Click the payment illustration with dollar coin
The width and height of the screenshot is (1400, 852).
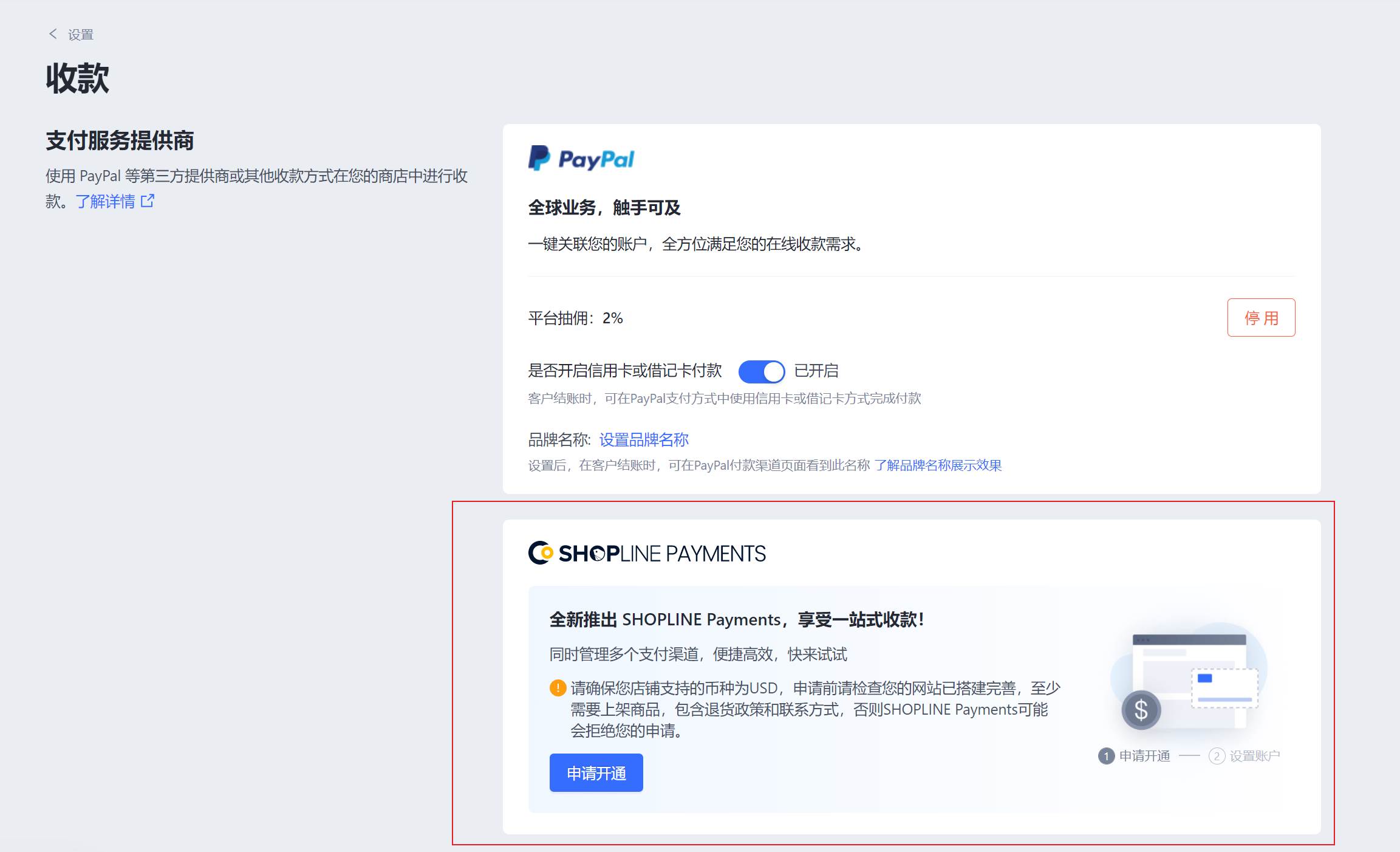pyautogui.click(x=1189, y=677)
